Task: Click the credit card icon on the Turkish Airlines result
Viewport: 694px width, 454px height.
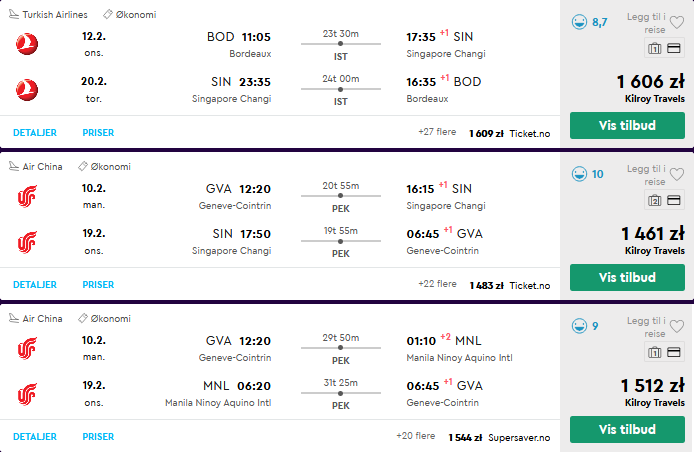Action: coord(674,48)
